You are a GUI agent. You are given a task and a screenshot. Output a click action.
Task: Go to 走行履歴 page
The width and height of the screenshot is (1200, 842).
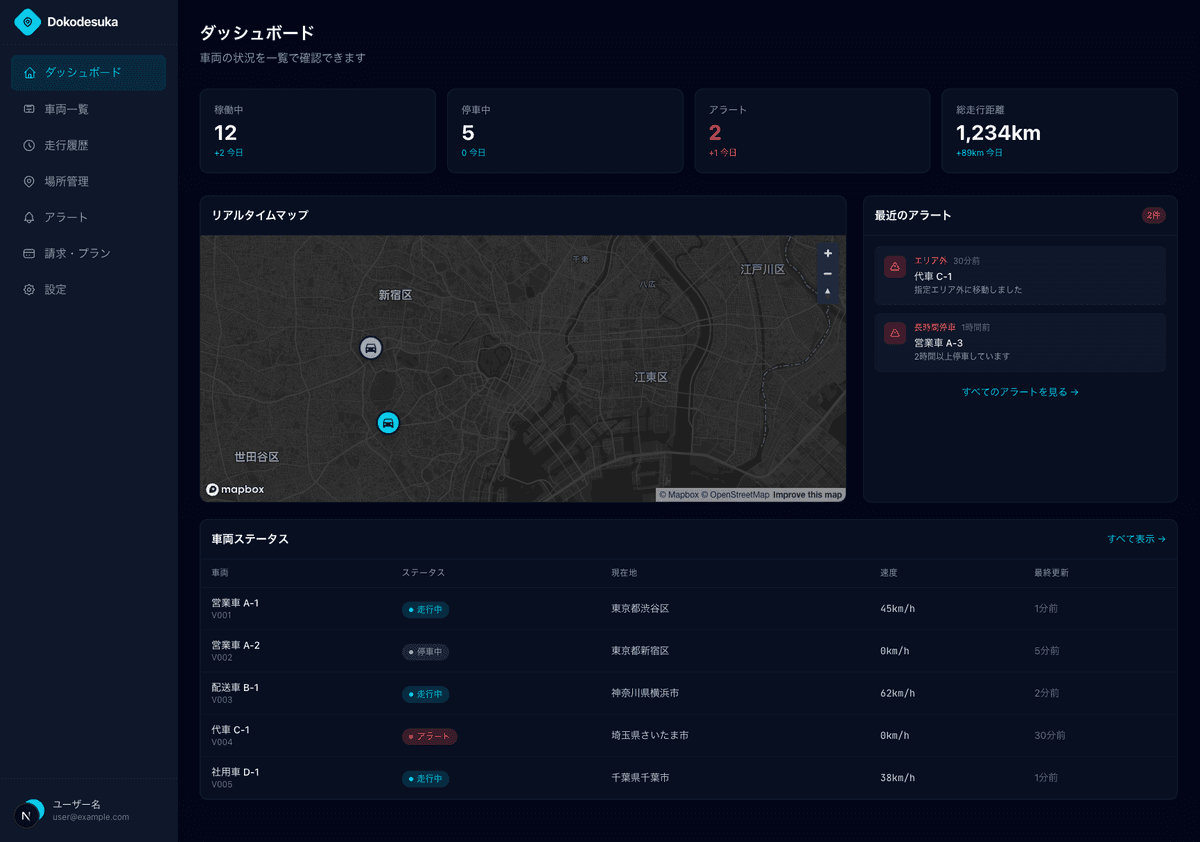click(x=88, y=145)
